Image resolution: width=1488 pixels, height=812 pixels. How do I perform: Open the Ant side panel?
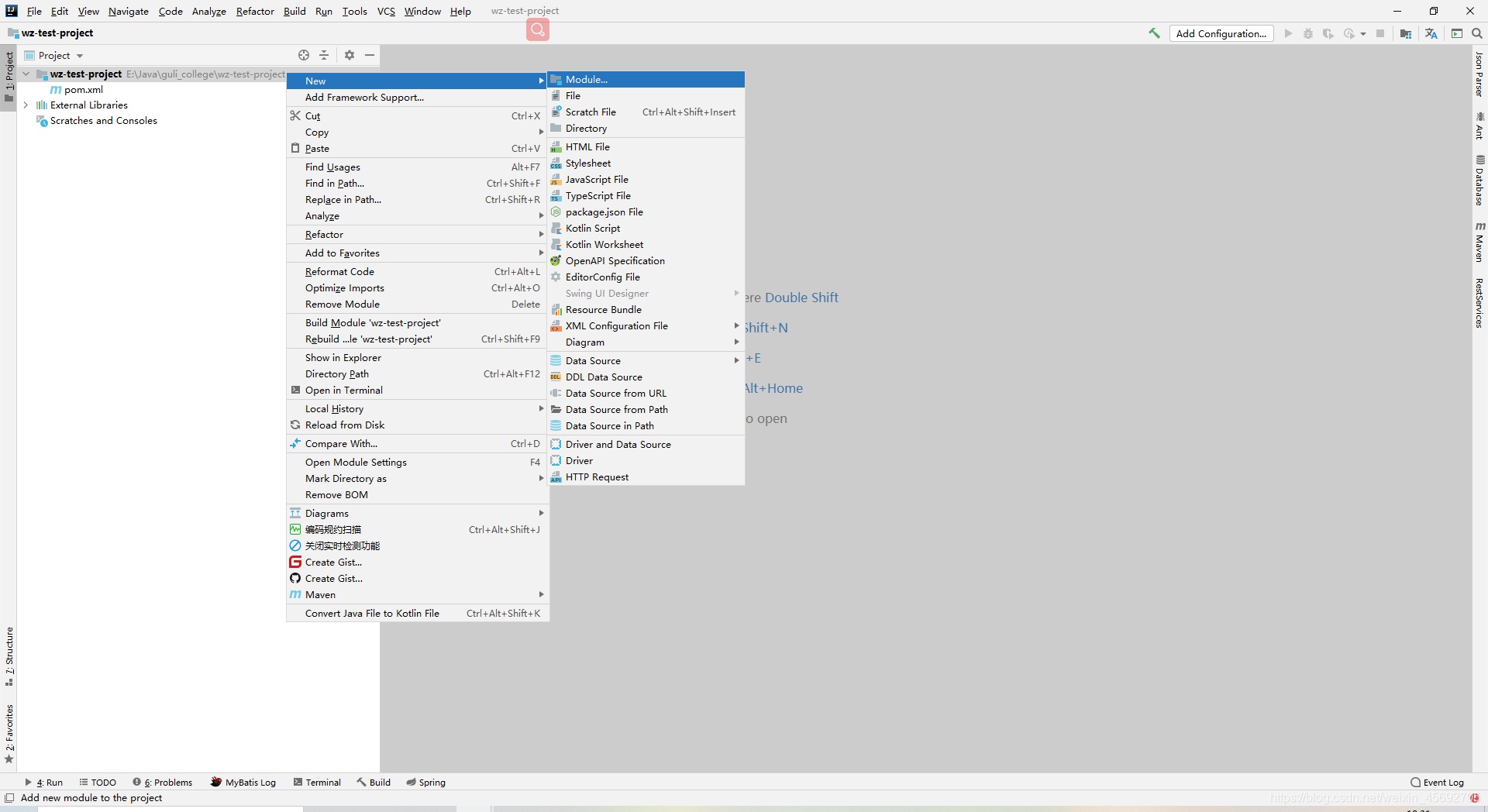pyautogui.click(x=1479, y=126)
